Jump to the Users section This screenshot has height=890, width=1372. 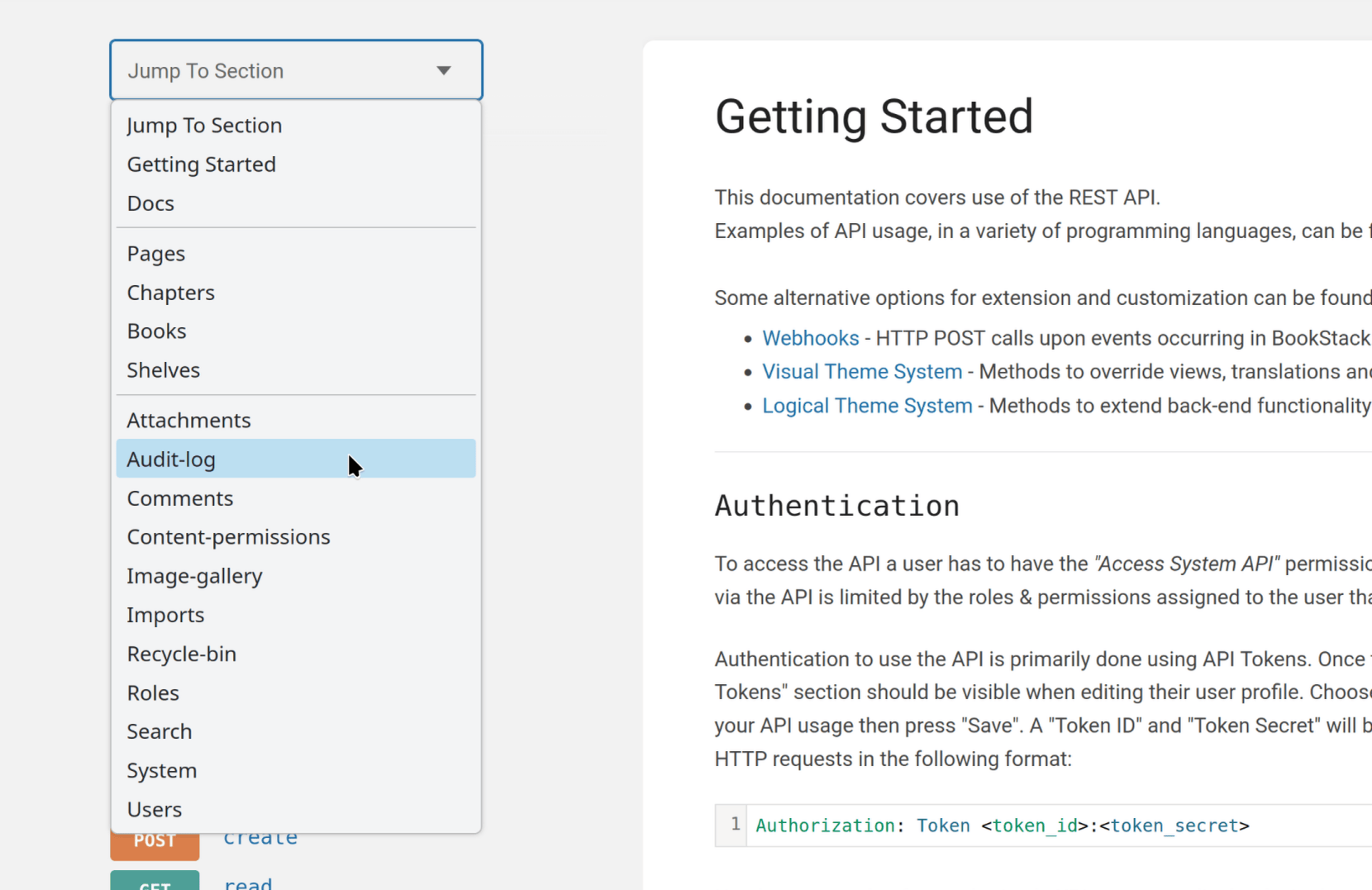pos(154,809)
